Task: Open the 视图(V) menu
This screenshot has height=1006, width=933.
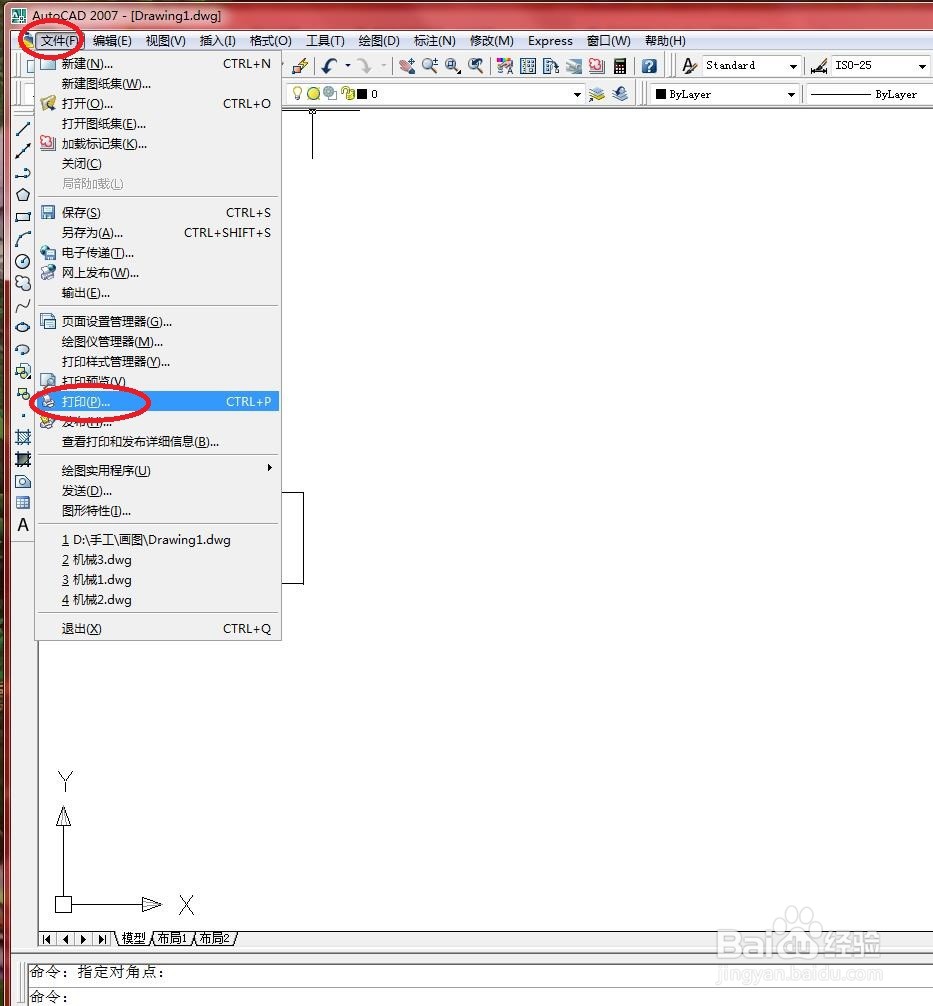Action: click(x=166, y=41)
